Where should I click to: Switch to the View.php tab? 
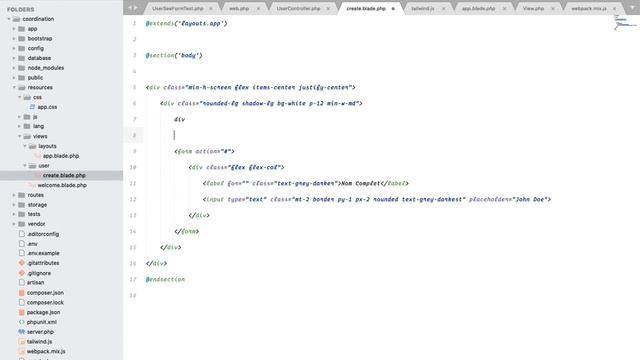pos(533,8)
